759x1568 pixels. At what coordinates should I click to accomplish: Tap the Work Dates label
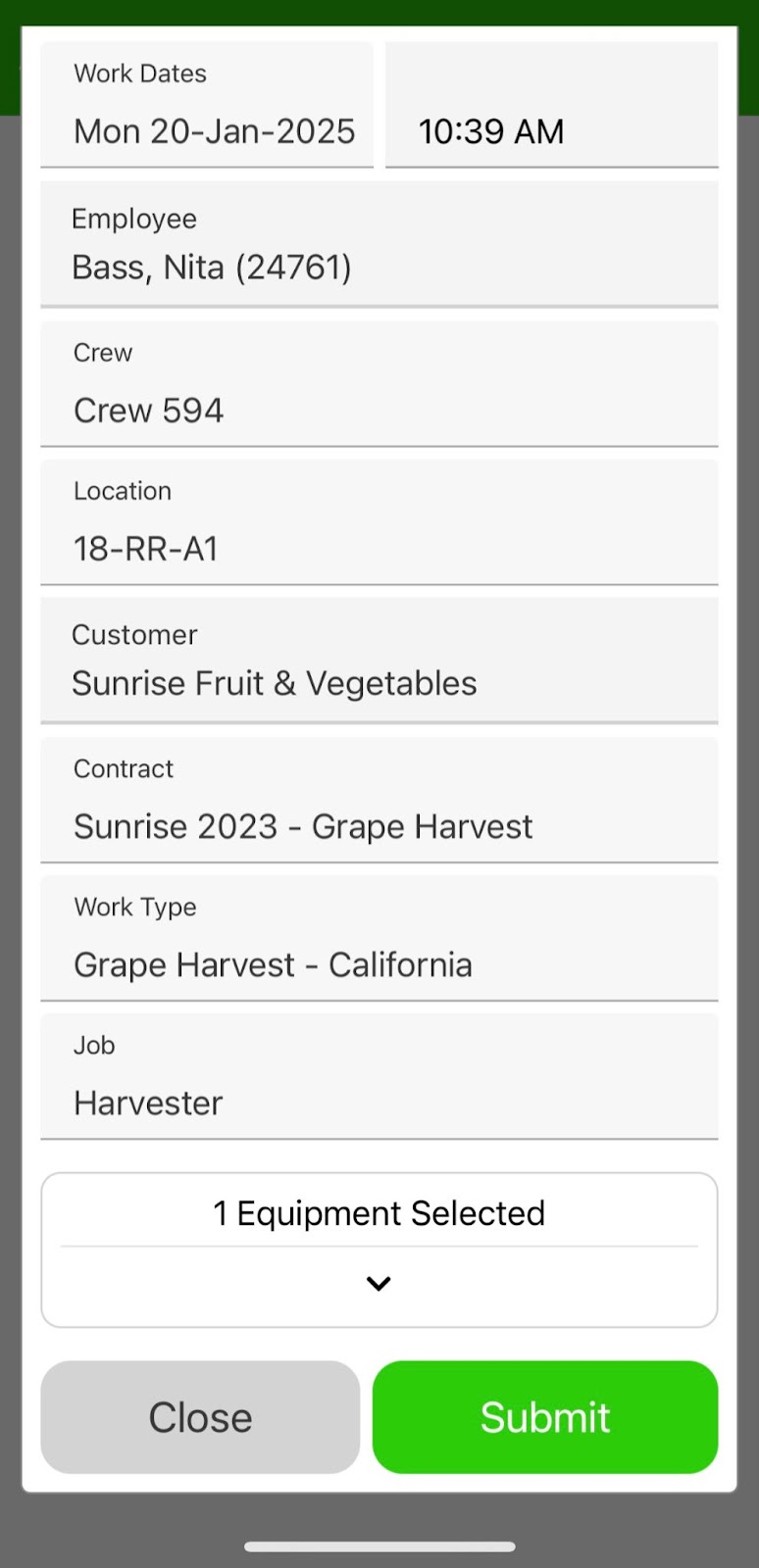click(140, 73)
